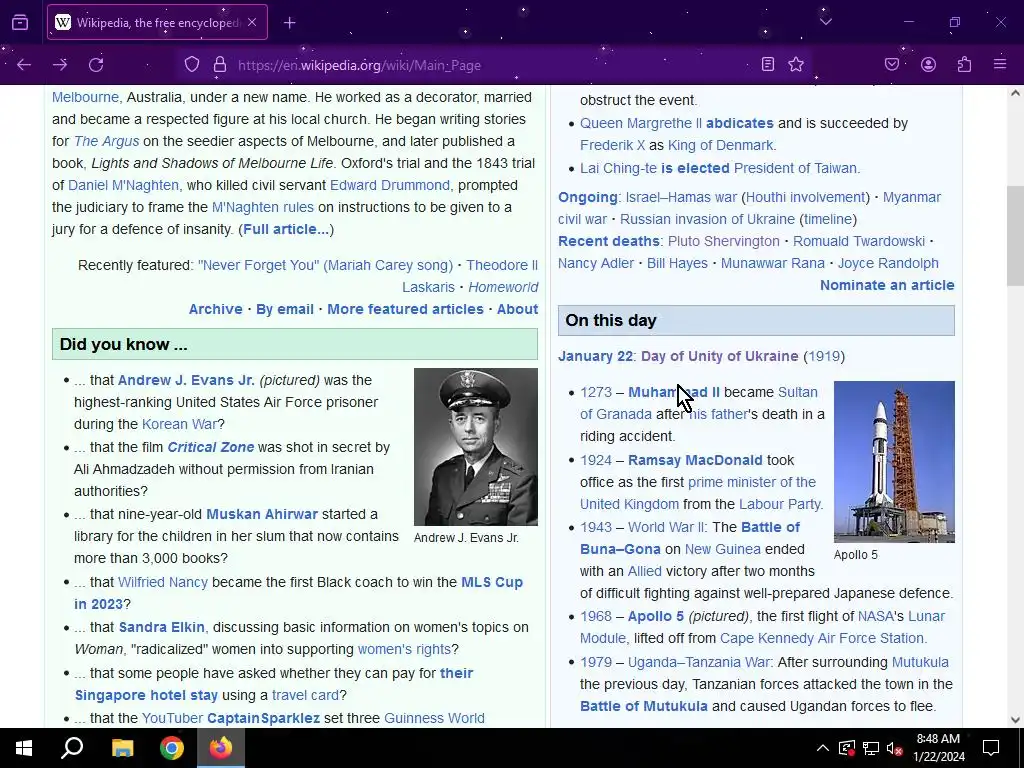This screenshot has width=1024, height=768.
Task: Open Nominate an article link
Action: 887,285
